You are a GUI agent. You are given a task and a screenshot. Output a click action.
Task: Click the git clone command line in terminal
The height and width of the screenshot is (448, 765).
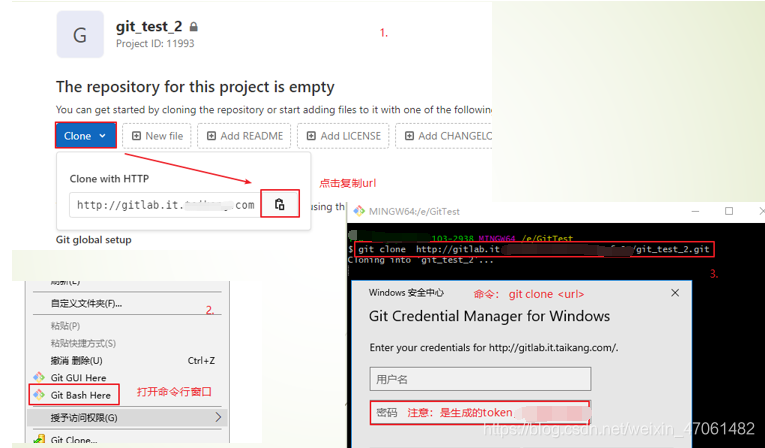click(x=534, y=249)
